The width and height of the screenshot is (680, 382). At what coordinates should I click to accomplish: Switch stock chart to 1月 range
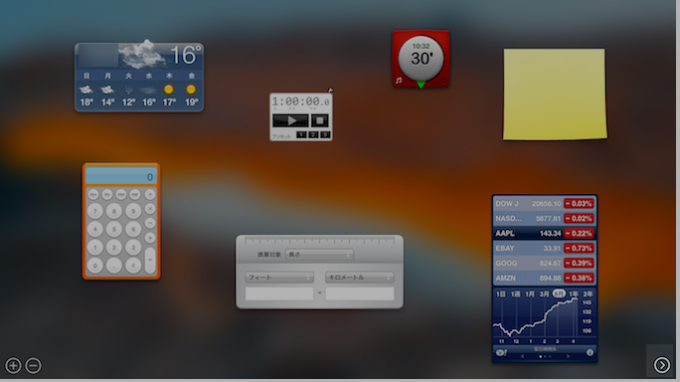click(530, 294)
